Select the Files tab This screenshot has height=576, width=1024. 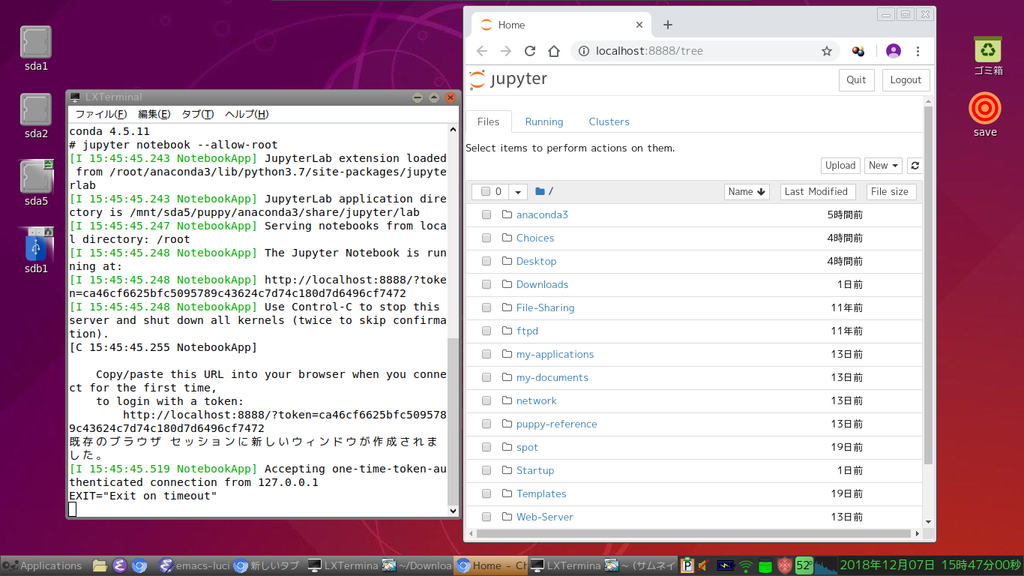488,121
